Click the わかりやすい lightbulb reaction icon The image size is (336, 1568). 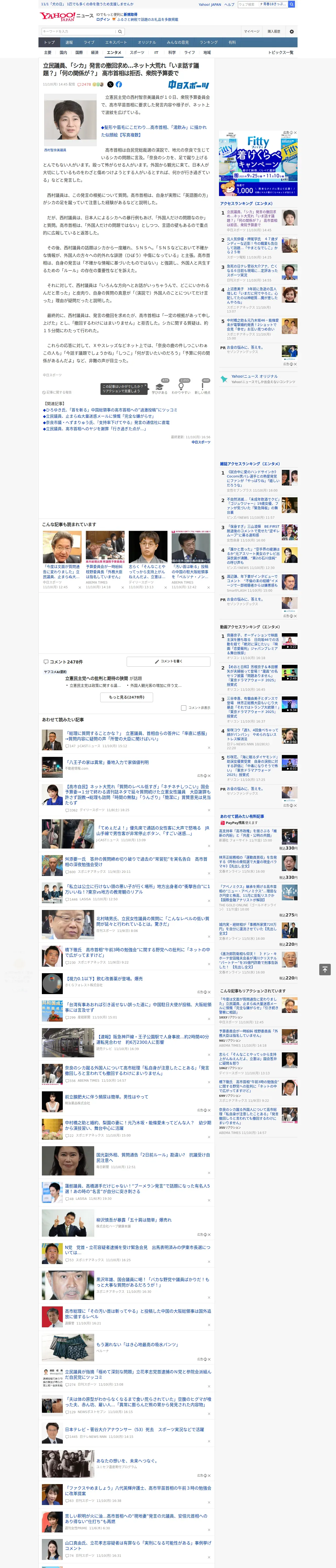pos(181,386)
